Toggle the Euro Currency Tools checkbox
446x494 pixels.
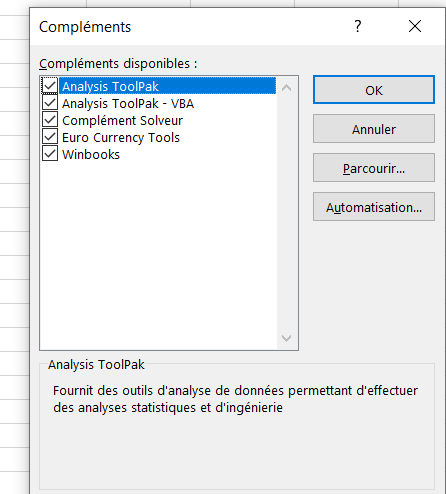[50, 137]
